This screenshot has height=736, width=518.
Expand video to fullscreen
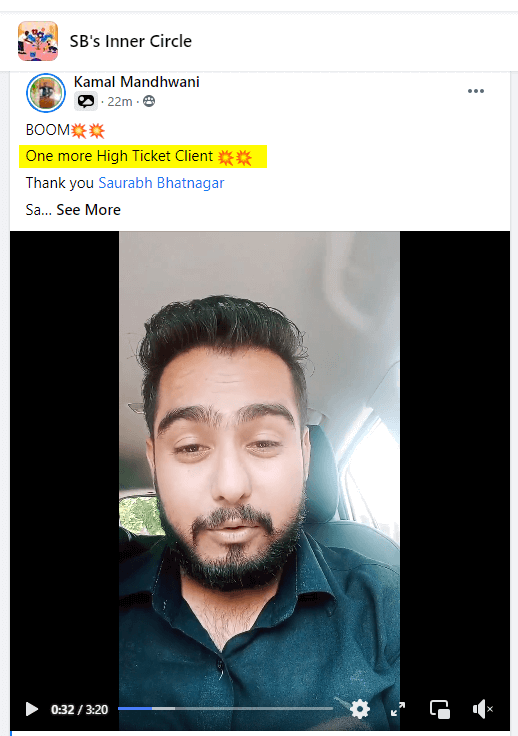pyautogui.click(x=398, y=709)
